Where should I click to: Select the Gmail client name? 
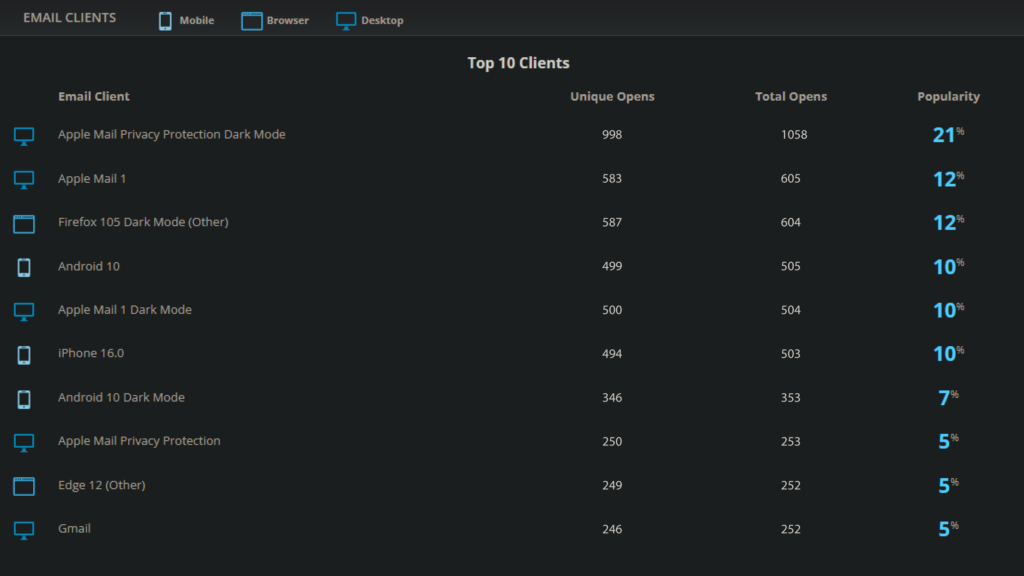(x=74, y=528)
